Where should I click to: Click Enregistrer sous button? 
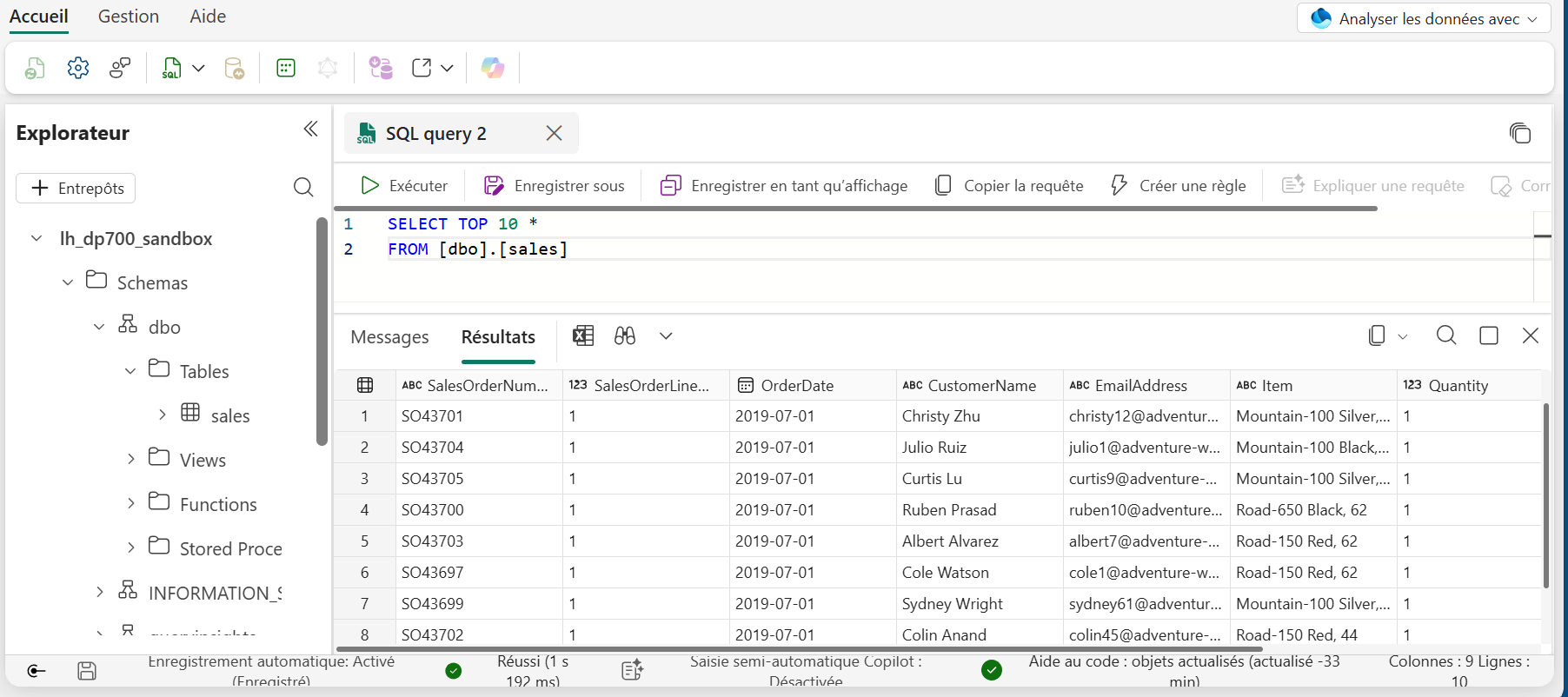pos(555,185)
